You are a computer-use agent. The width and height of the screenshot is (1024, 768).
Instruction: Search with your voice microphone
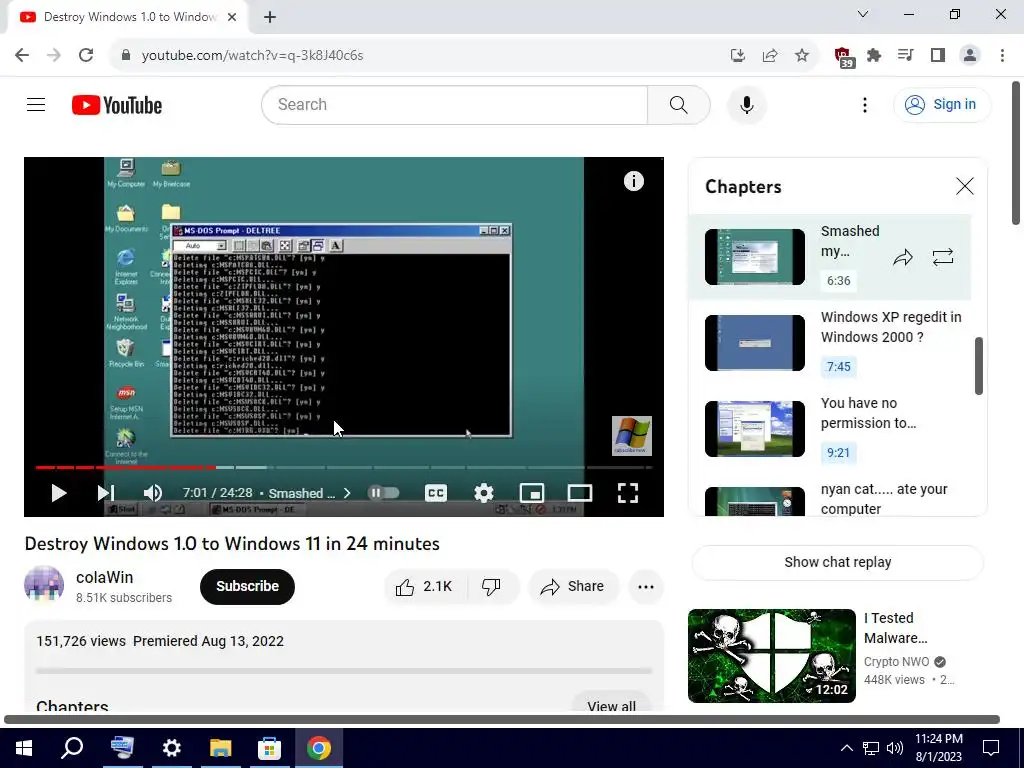[x=746, y=104]
